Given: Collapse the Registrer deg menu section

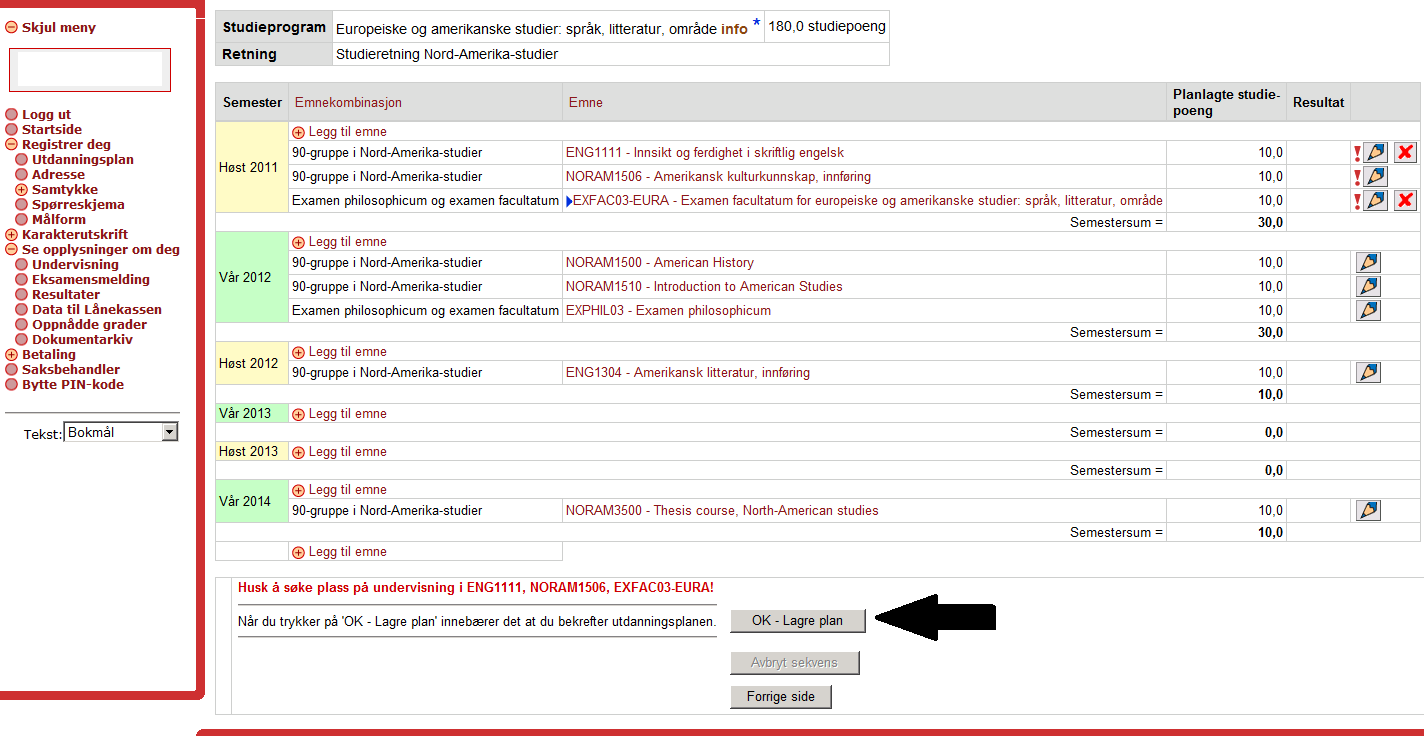Looking at the screenshot, I should pos(12,145).
